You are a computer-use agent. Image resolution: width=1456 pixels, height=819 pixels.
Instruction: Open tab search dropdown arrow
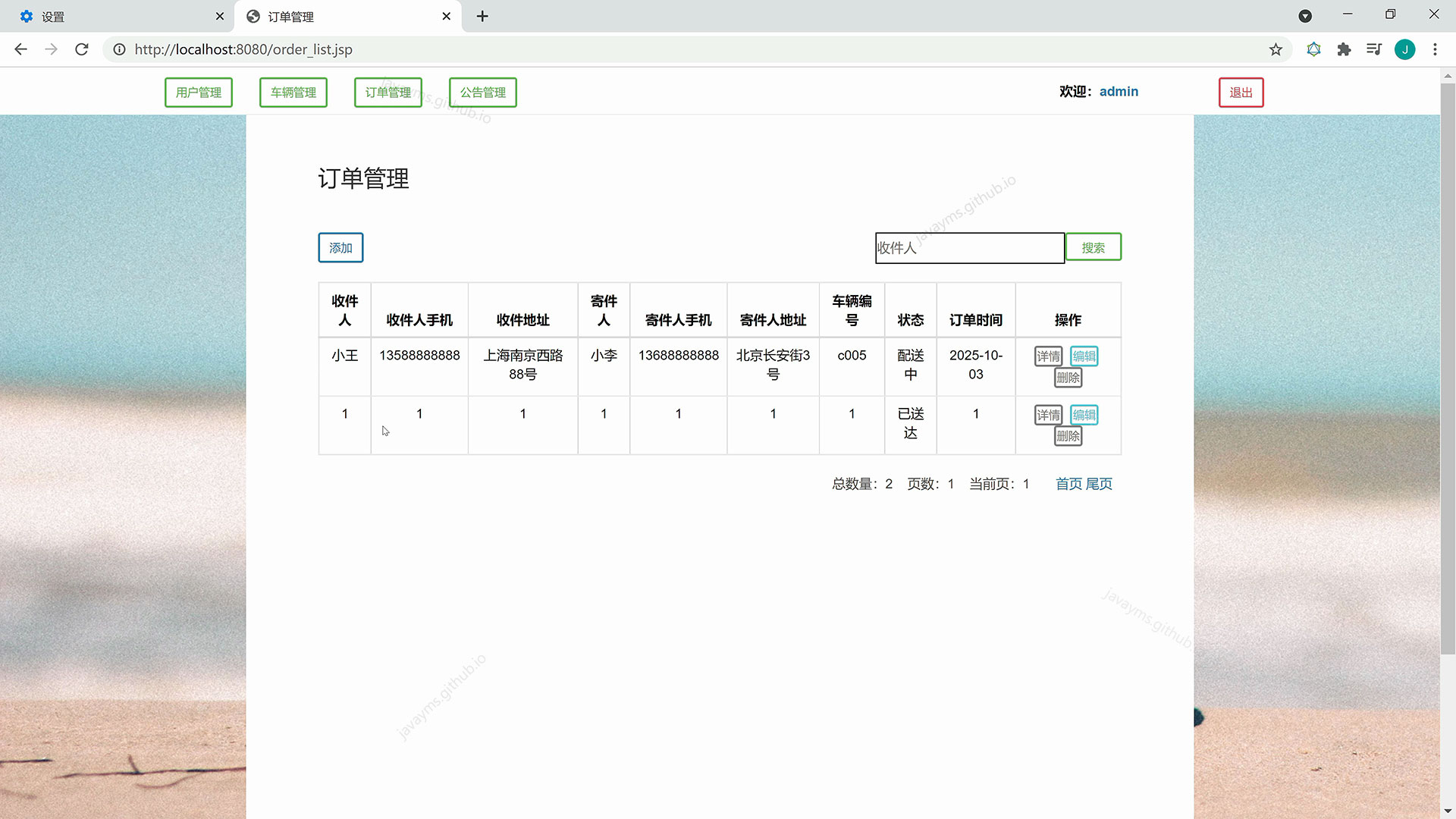(x=1305, y=16)
